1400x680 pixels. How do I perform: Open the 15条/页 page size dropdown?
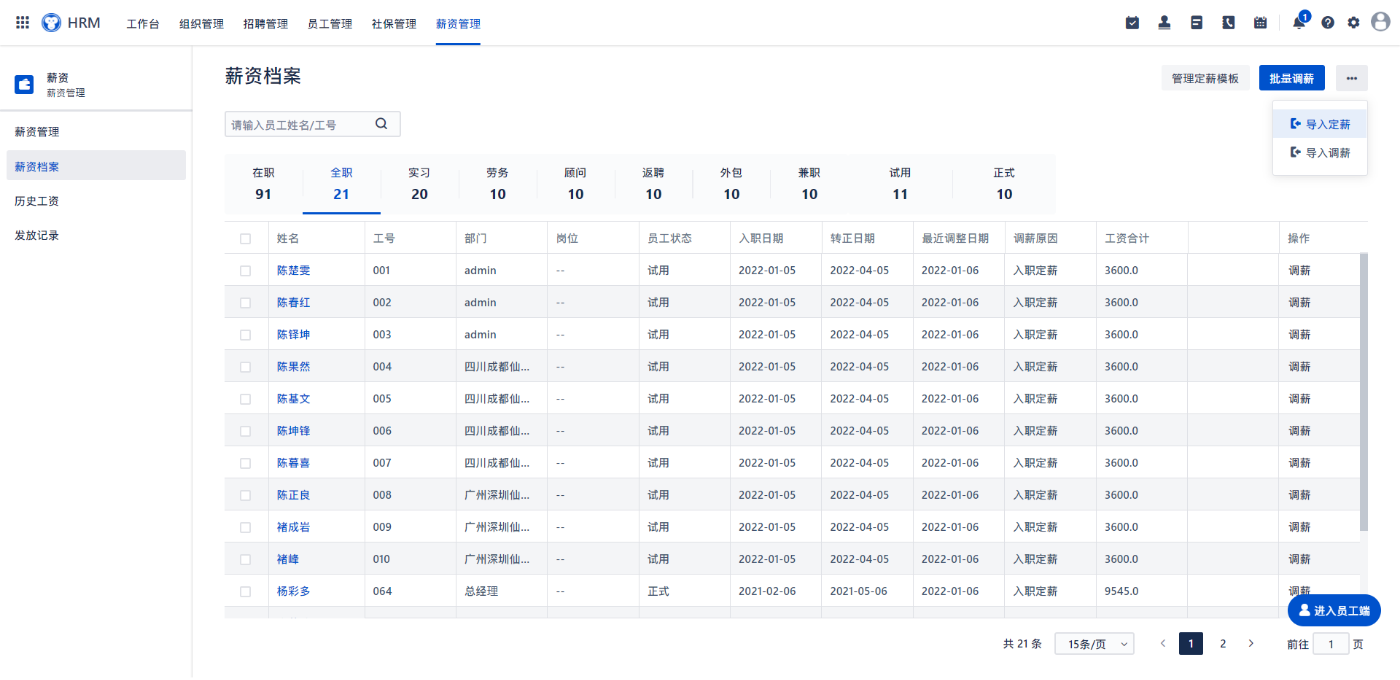1095,644
